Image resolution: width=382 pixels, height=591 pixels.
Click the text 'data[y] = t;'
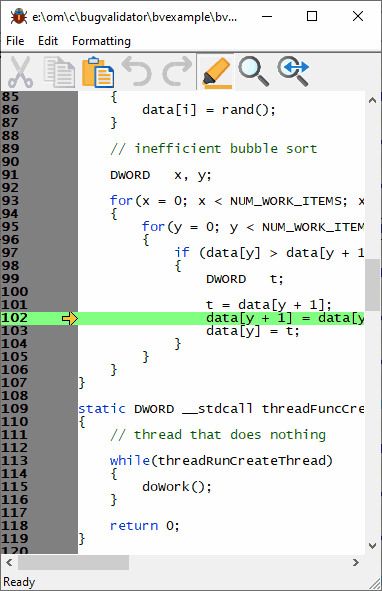253,331
